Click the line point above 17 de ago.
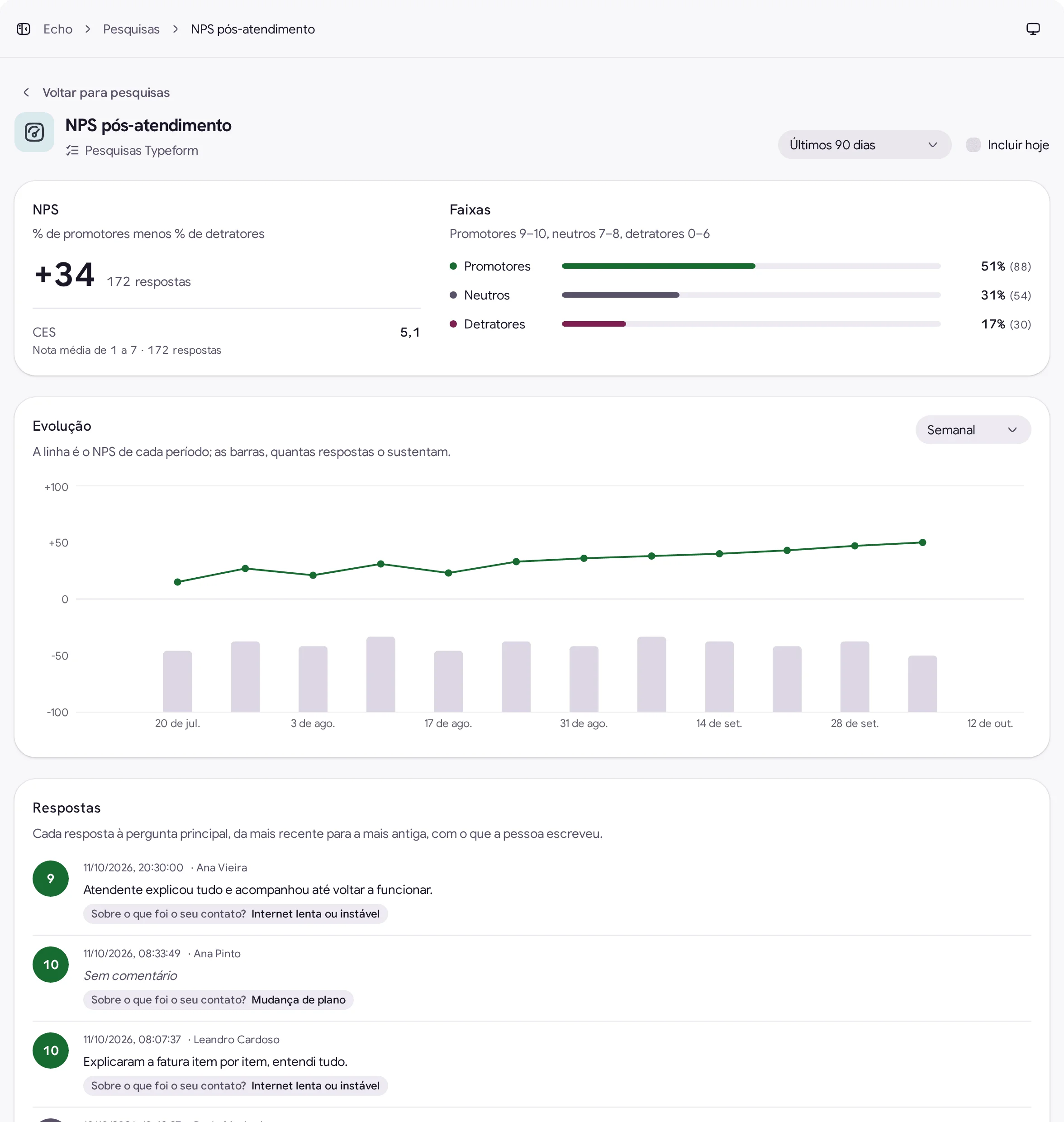Screen dimensions: 1064x1122 tap(448, 573)
